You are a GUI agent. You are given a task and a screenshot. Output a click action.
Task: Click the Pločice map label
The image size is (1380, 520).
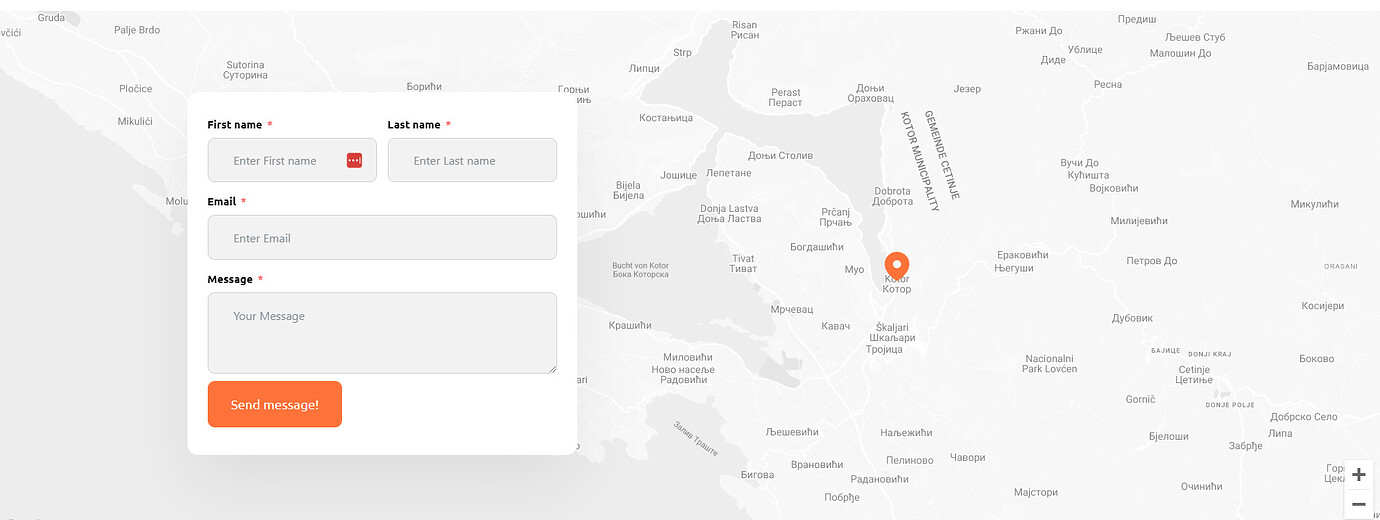[136, 88]
